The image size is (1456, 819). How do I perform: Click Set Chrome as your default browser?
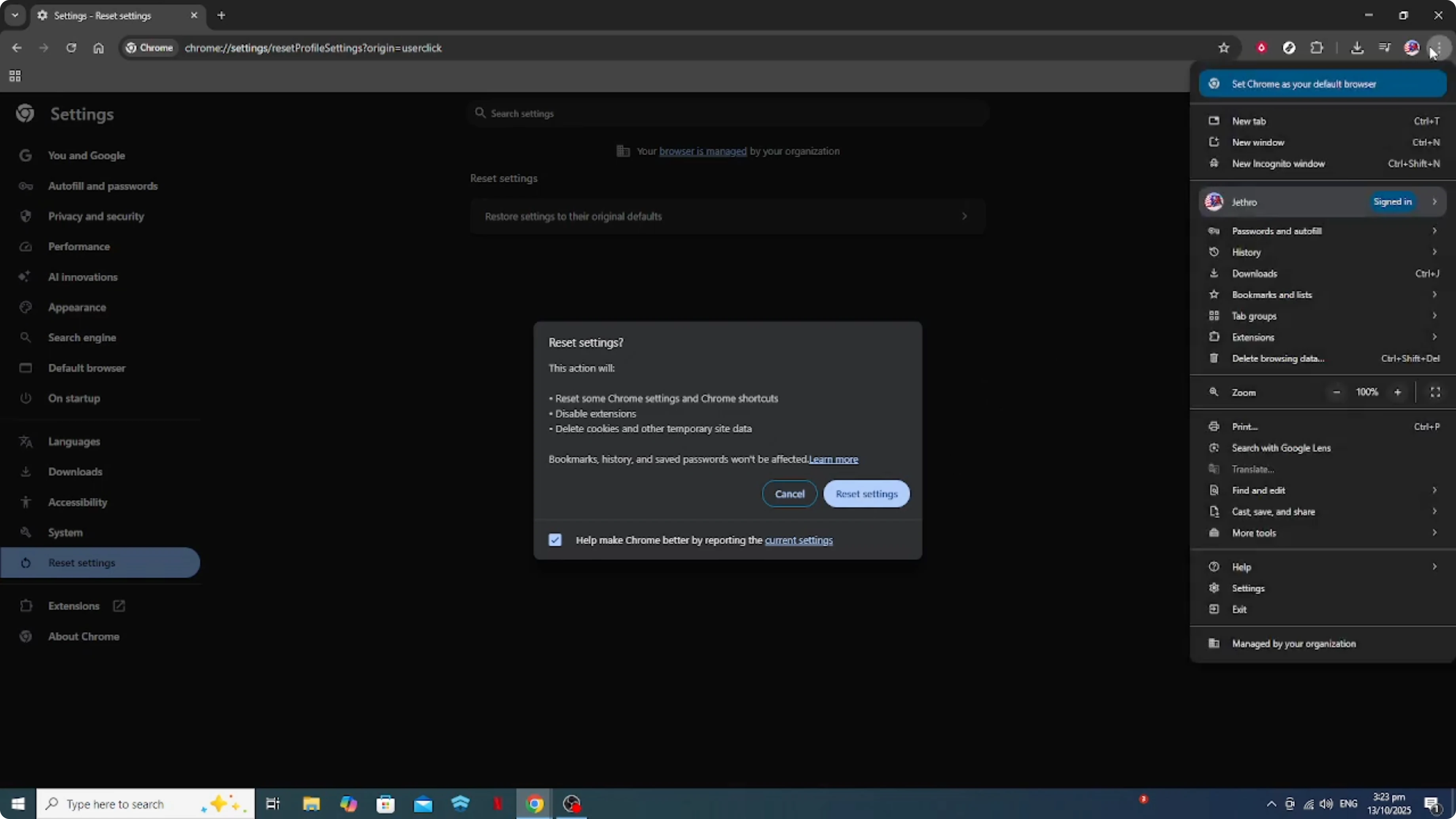(x=1323, y=84)
